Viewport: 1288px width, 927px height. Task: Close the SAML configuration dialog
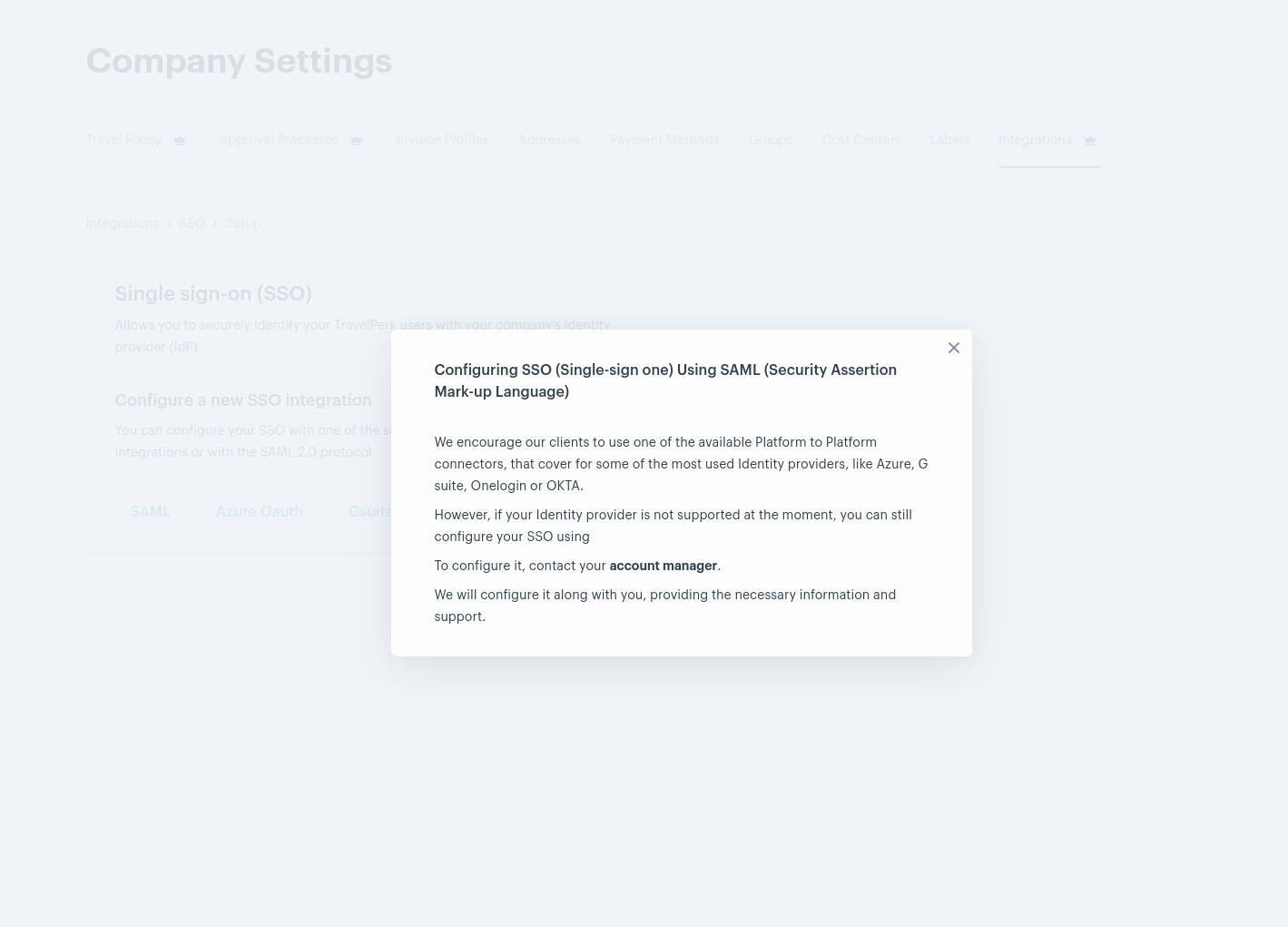click(953, 348)
